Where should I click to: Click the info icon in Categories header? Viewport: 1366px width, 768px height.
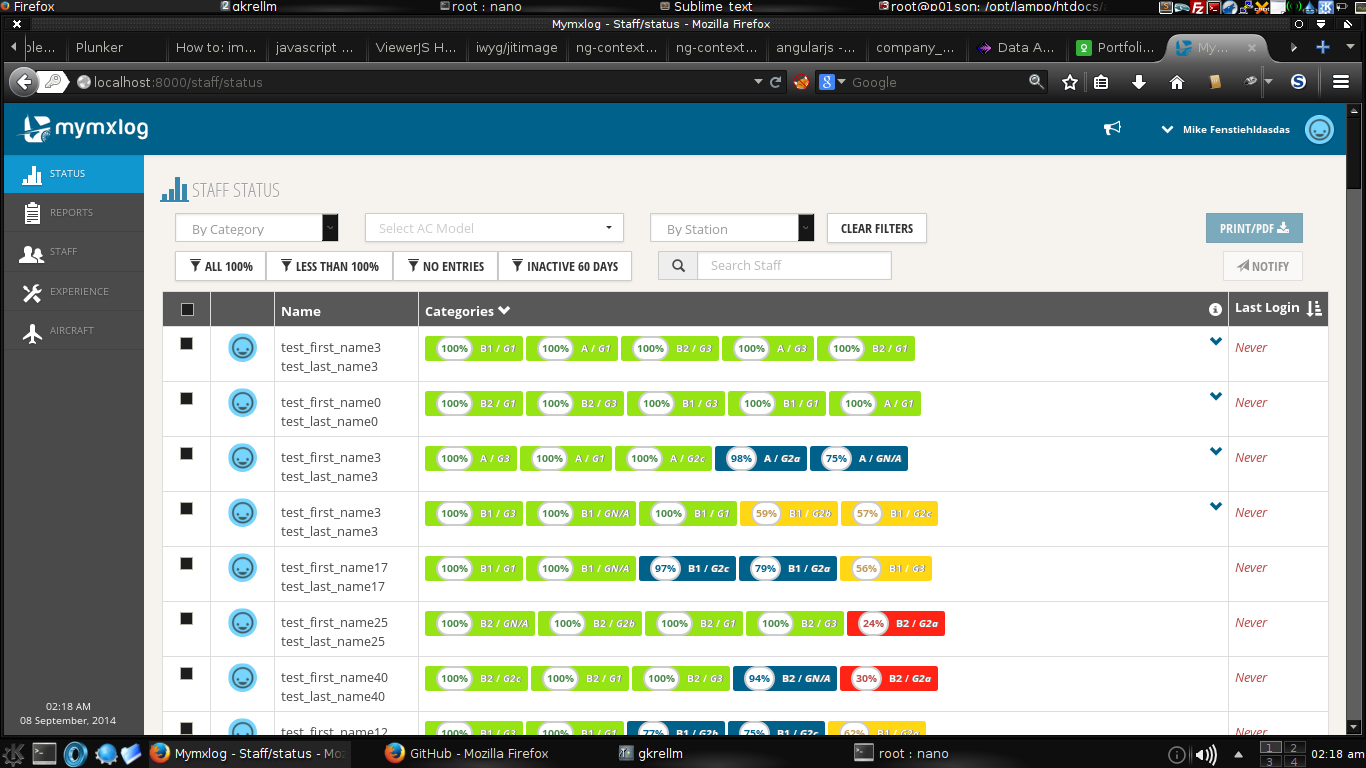point(1215,310)
